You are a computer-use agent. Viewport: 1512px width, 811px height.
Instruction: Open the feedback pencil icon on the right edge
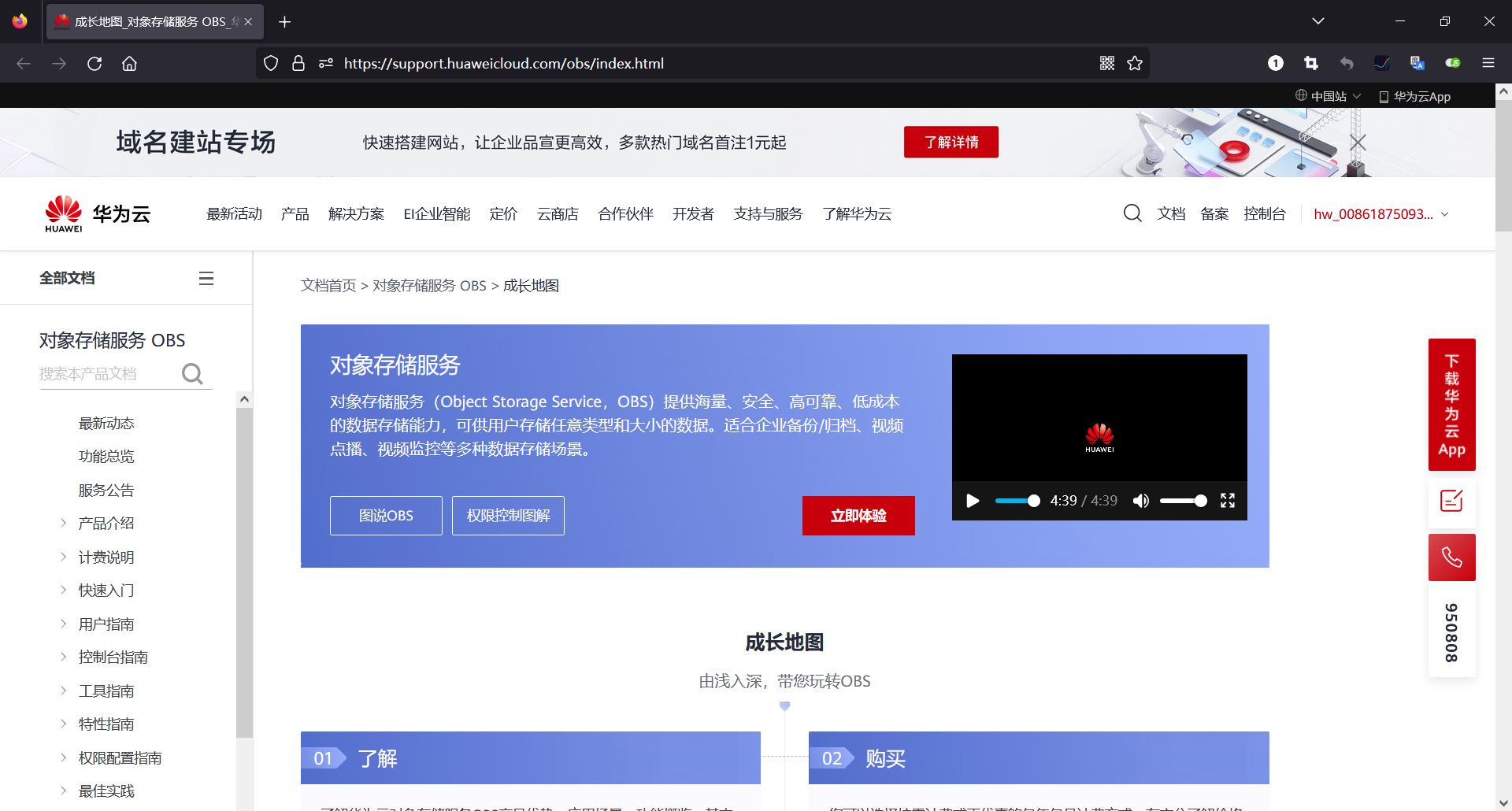(1451, 502)
